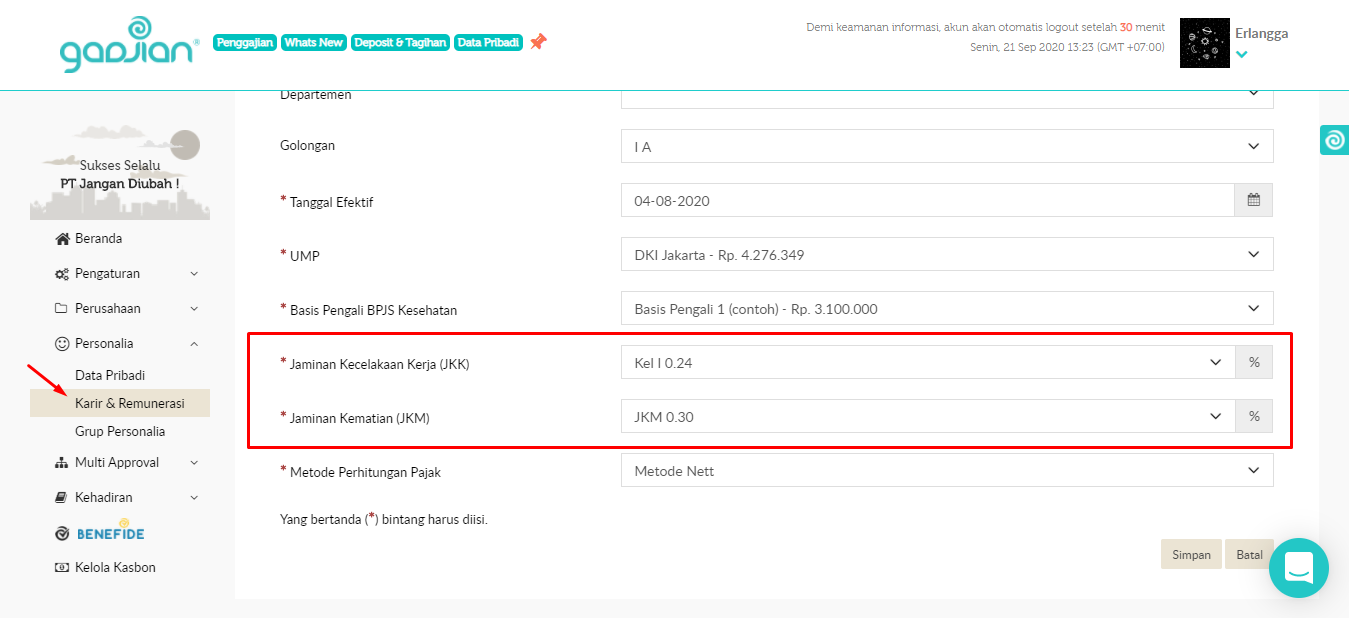Collapse the Personalia menu
The width and height of the screenshot is (1349, 618).
[x=120, y=343]
